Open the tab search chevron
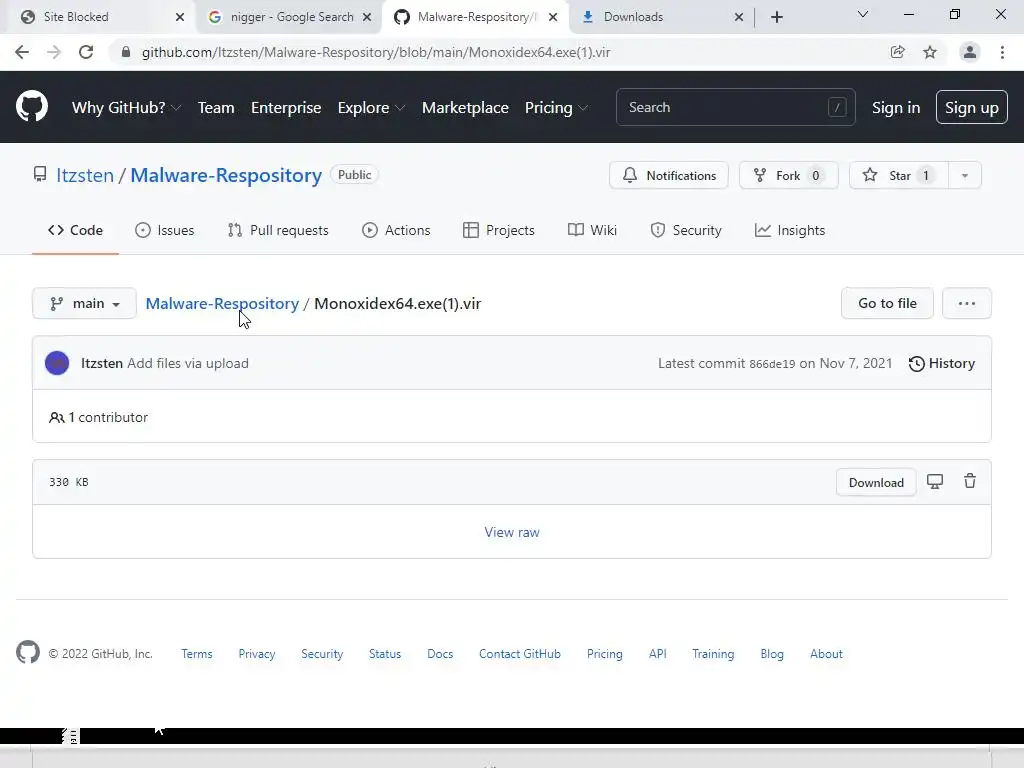The width and height of the screenshot is (1024, 768). (863, 14)
